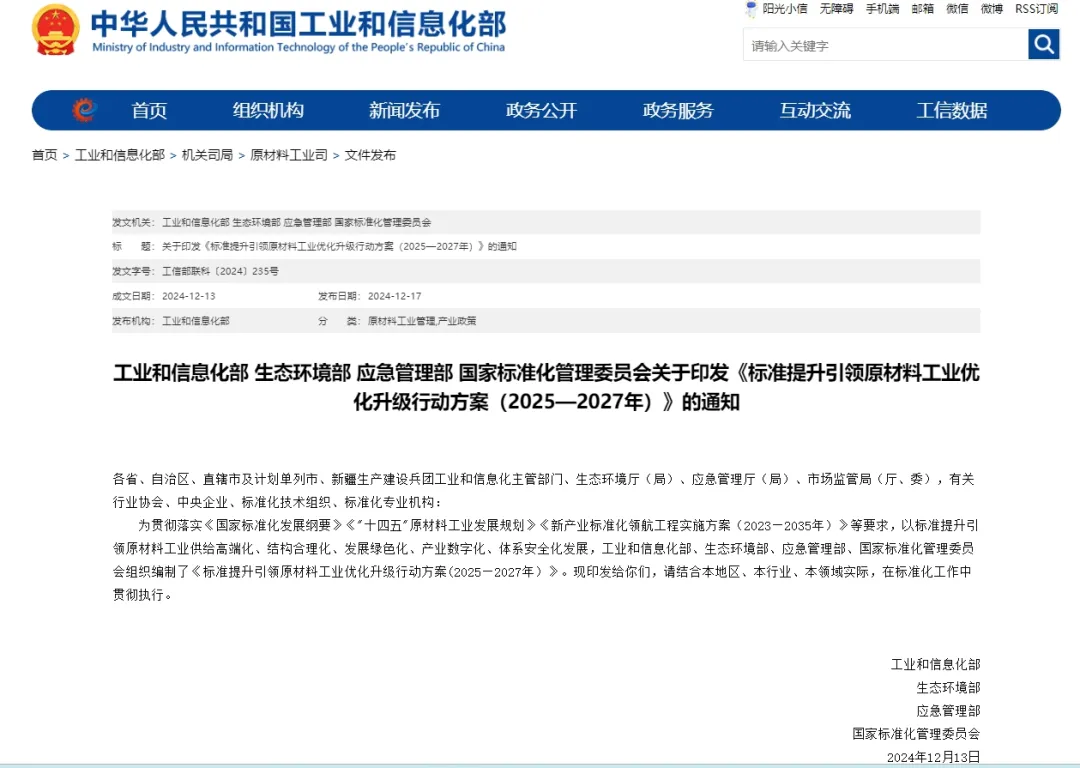Open the 邮箱 link in top bar

click(x=922, y=9)
